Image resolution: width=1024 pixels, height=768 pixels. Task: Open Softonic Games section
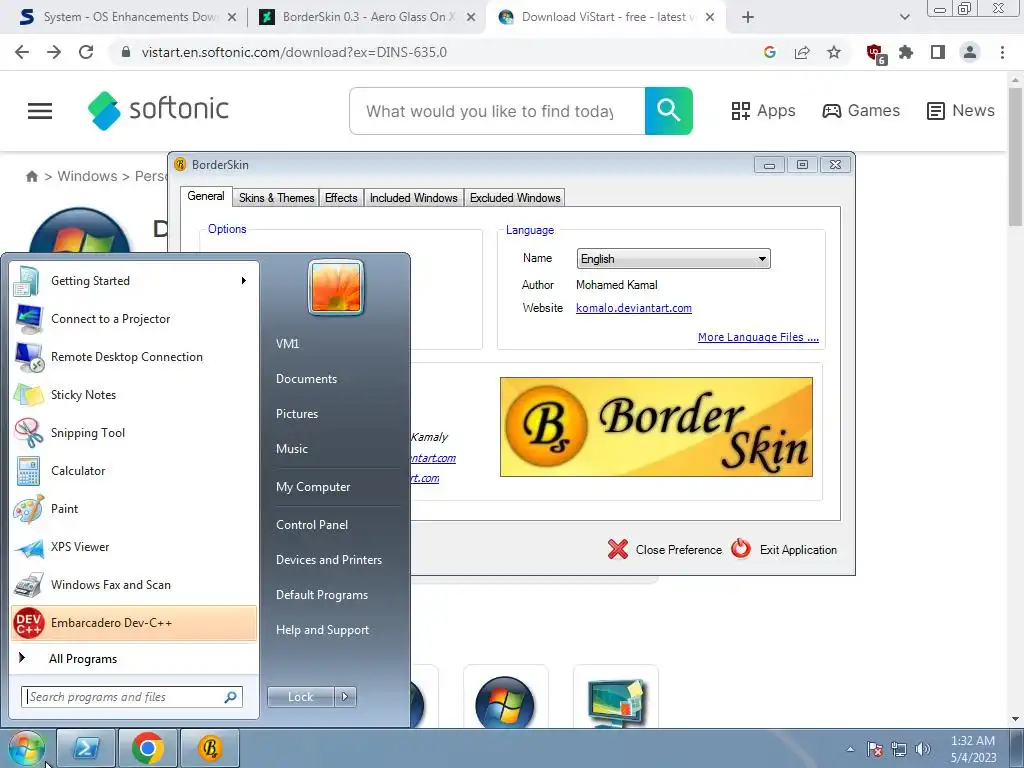pos(861,111)
